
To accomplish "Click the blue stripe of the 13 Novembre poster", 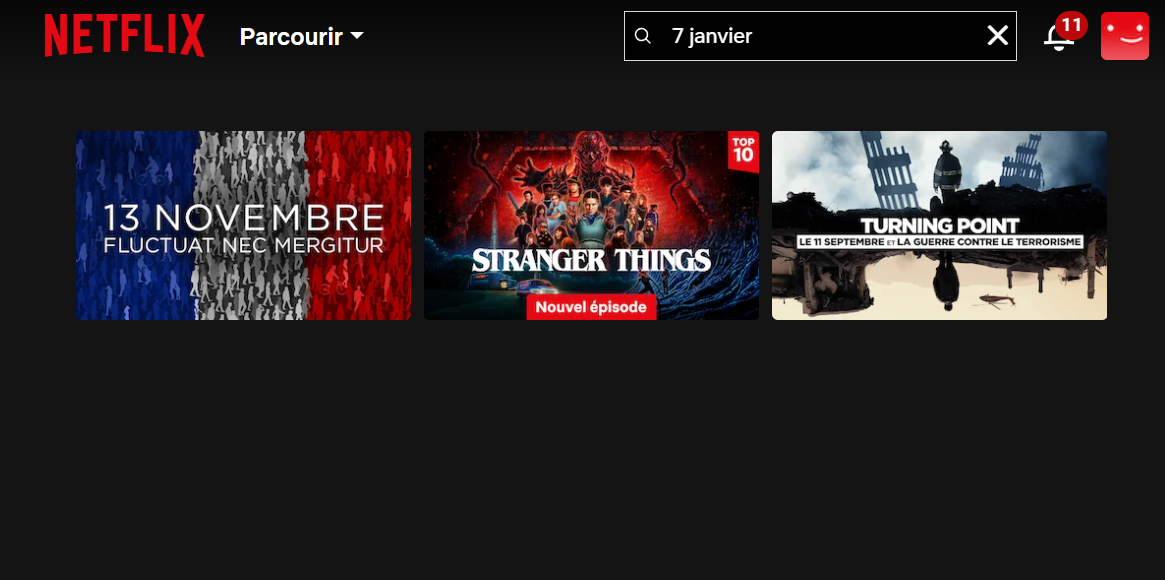I will (137, 226).
